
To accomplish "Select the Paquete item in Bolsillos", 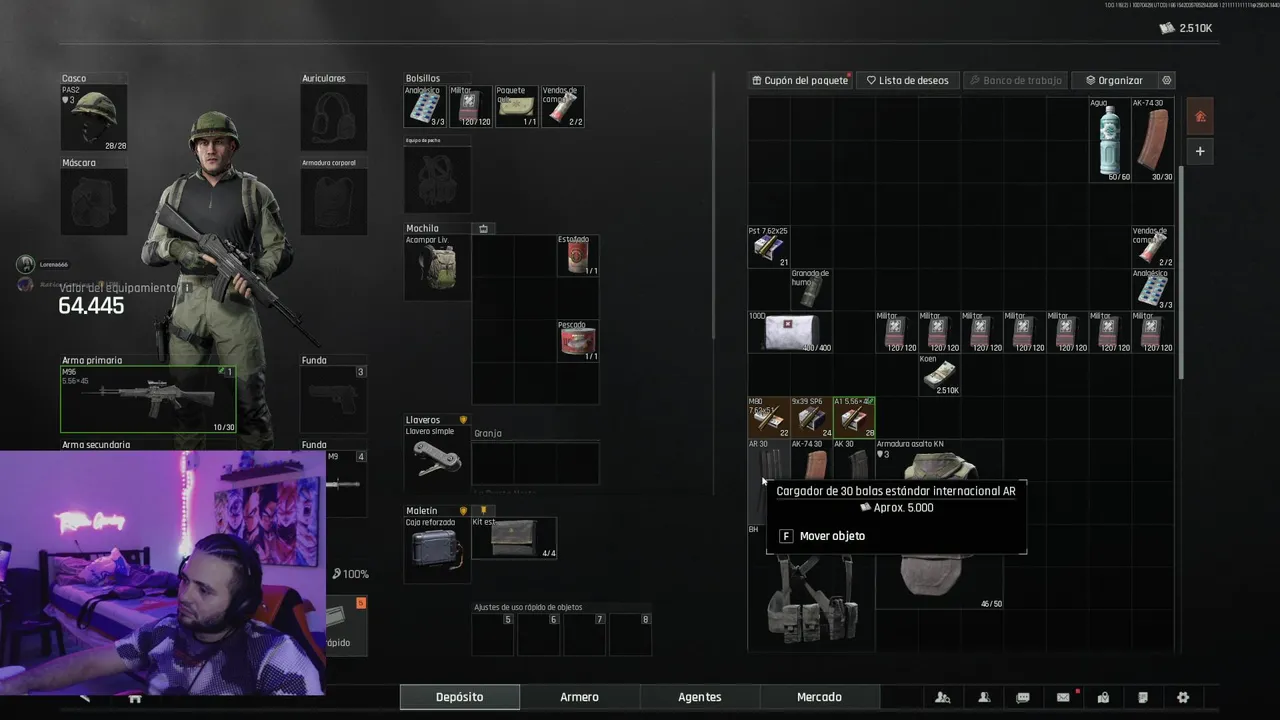I will tap(517, 107).
